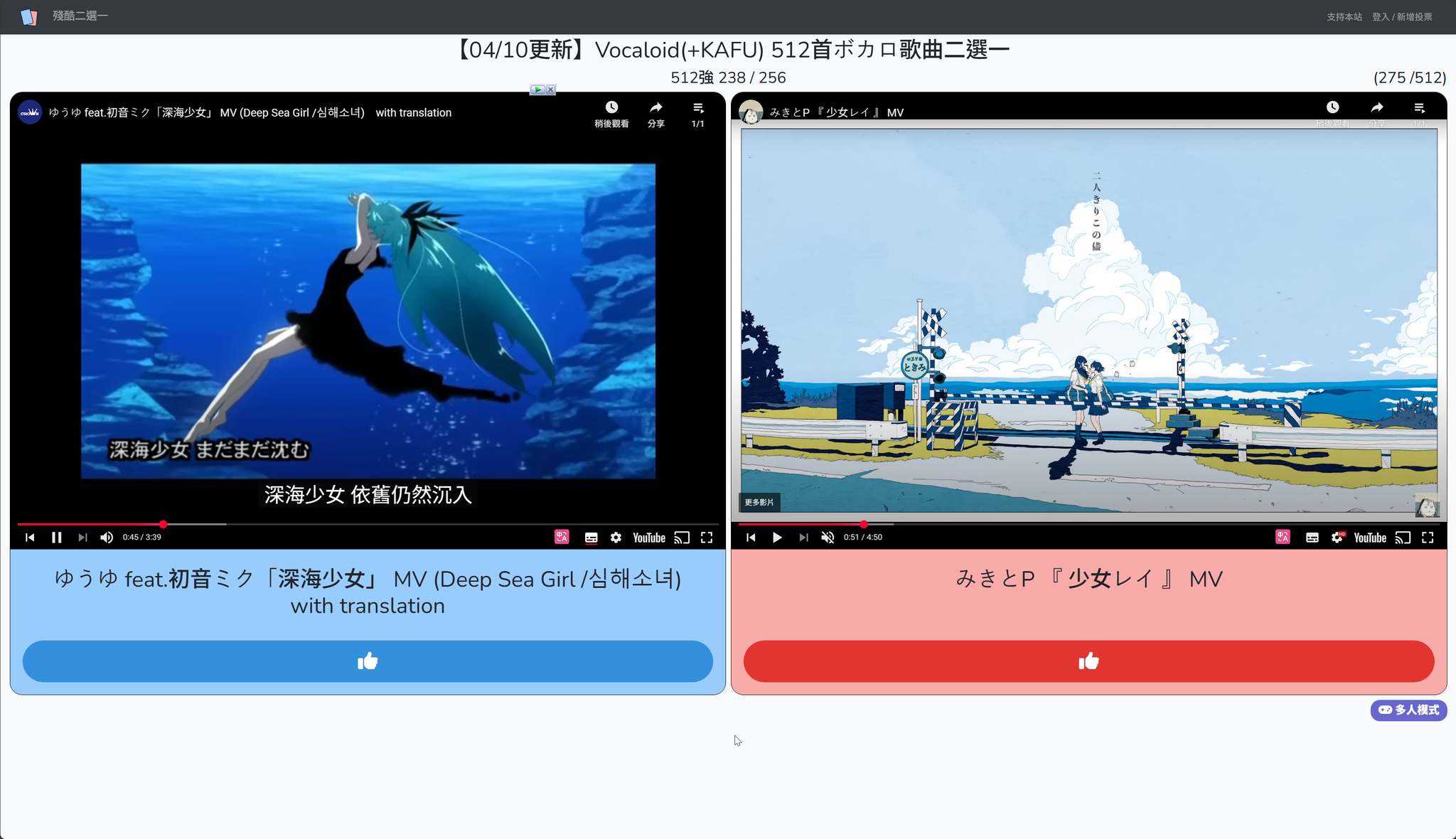The width and height of the screenshot is (1456, 839).
Task: Open the left video's 1/1 playlist
Action: (698, 114)
